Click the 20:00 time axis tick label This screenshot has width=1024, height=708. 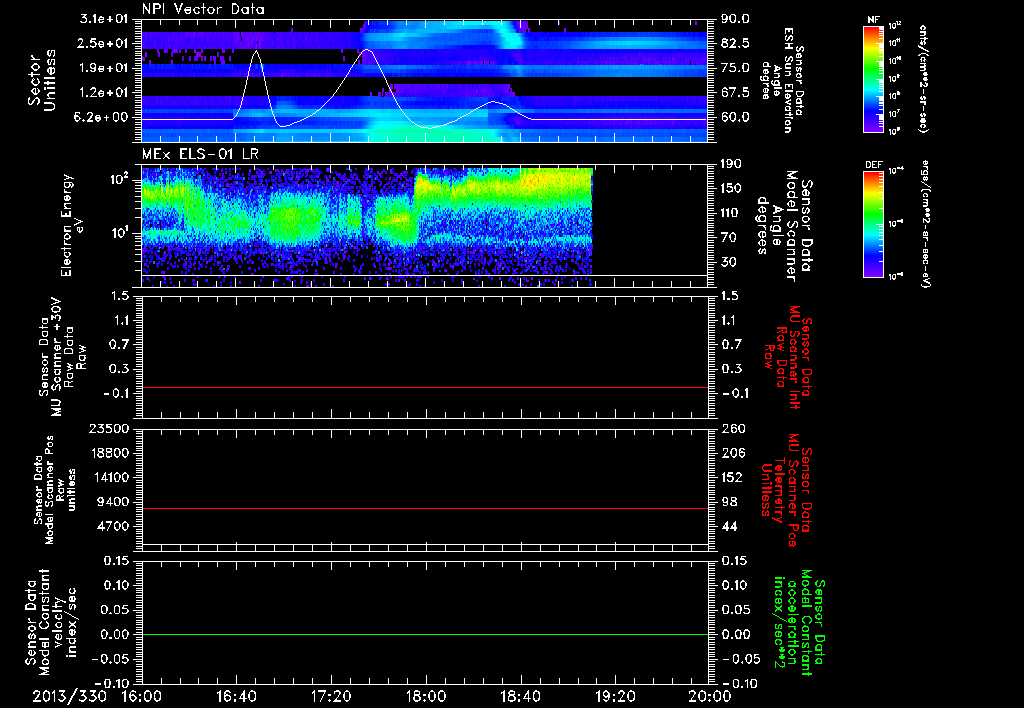710,696
